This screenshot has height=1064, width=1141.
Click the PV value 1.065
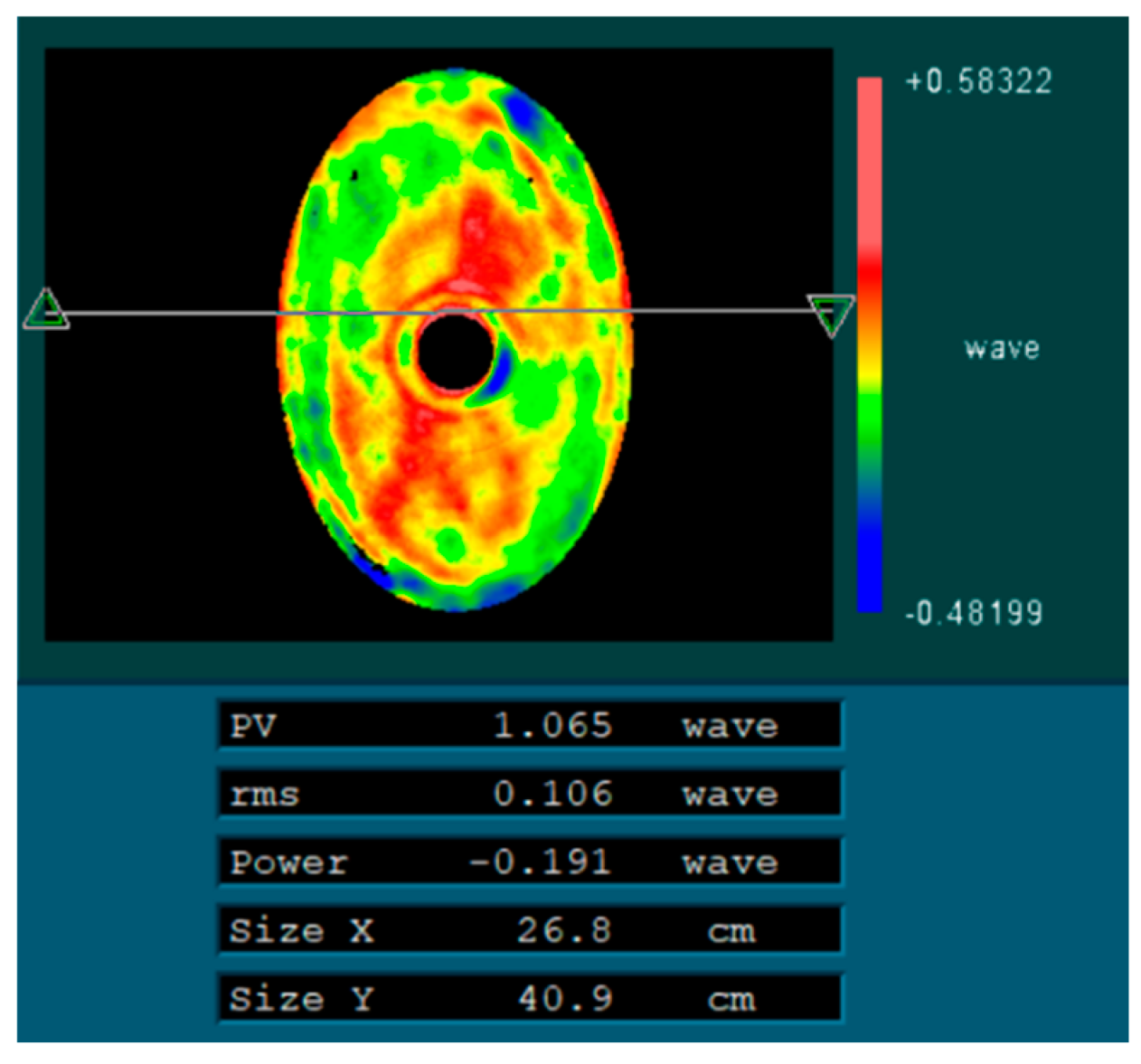tap(552, 726)
